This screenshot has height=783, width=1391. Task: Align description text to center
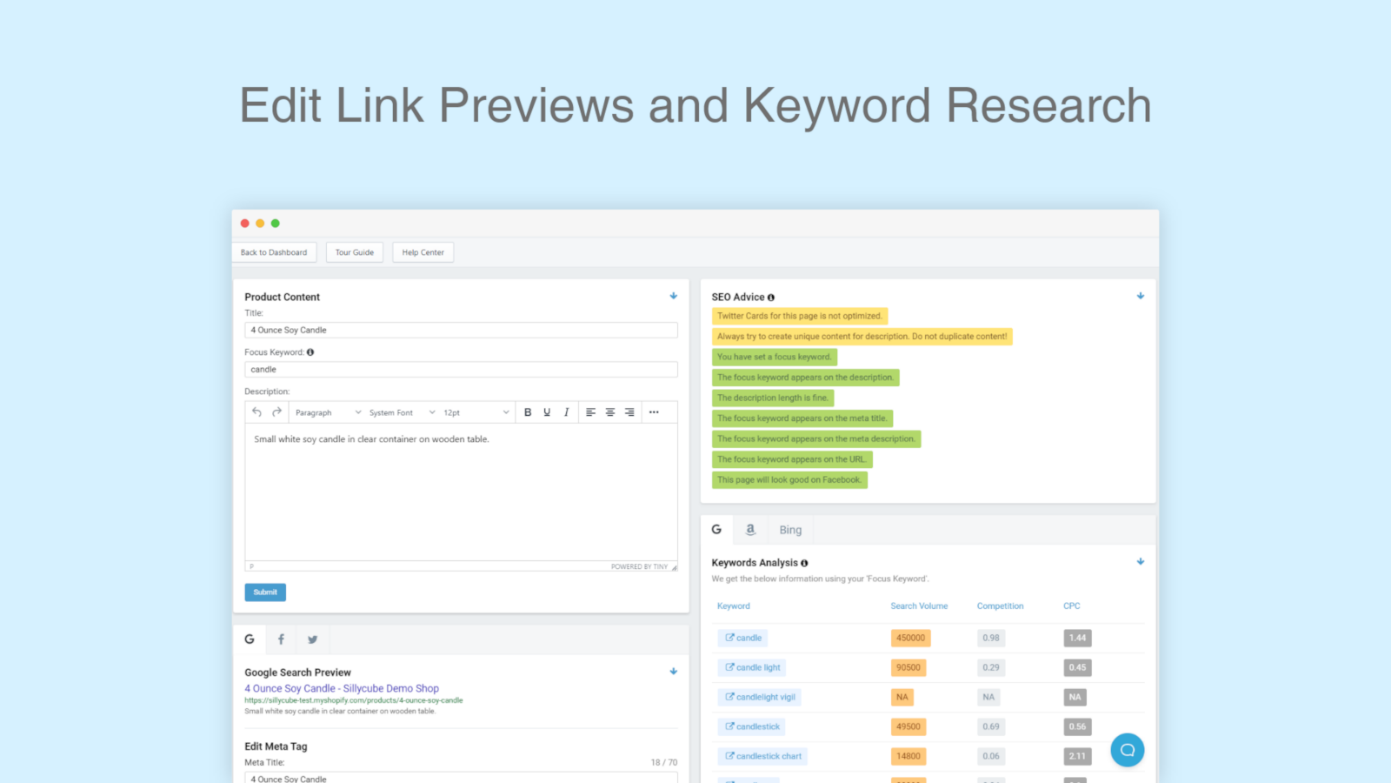click(x=610, y=412)
